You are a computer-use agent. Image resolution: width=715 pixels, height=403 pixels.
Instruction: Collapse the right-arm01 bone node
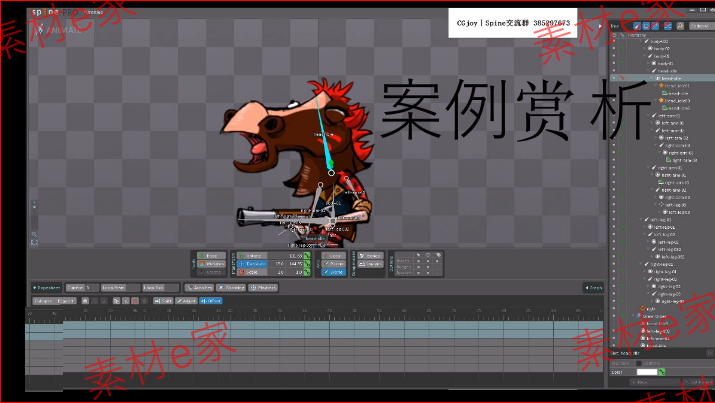click(648, 168)
